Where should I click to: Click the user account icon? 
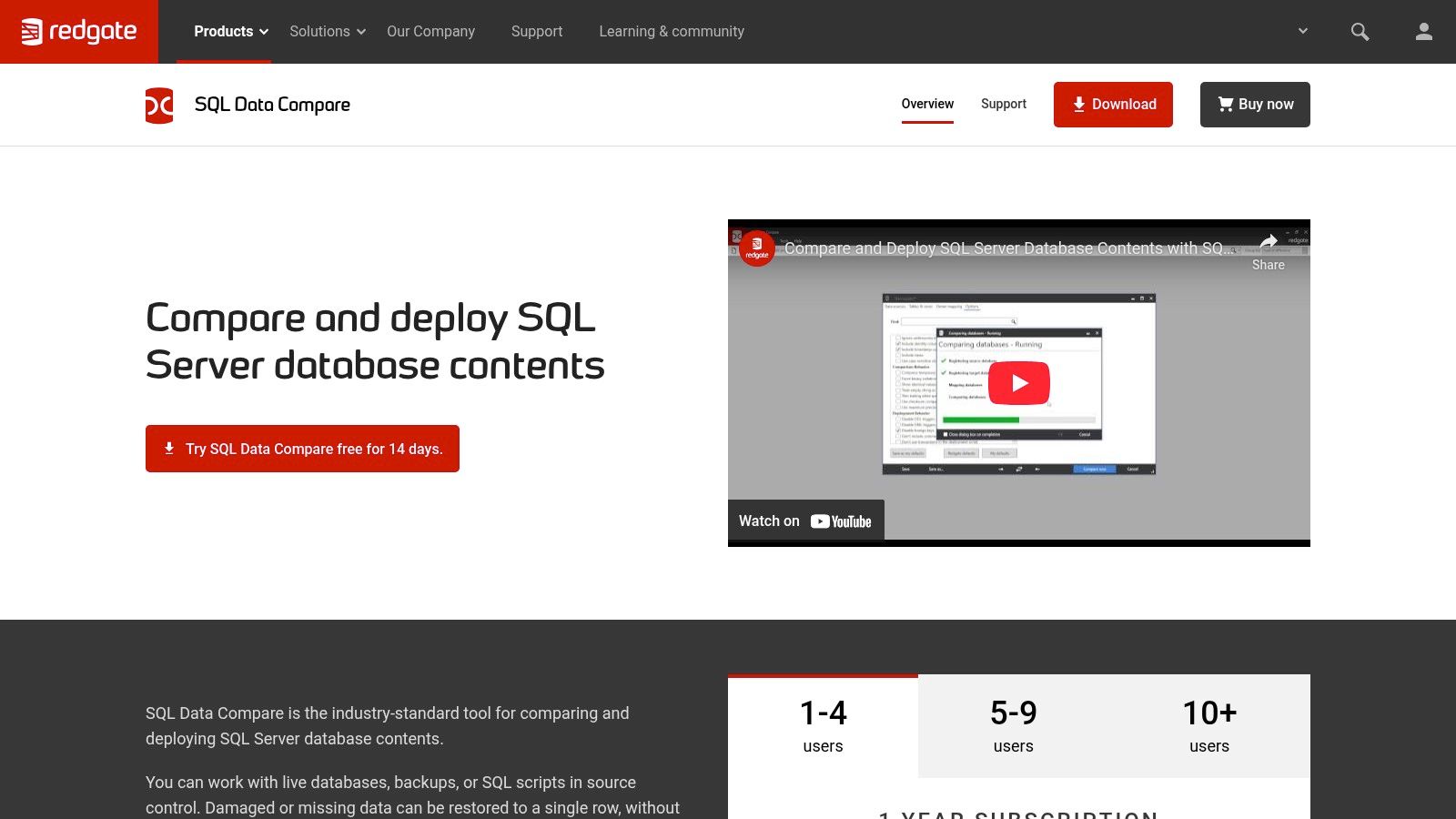point(1422,31)
